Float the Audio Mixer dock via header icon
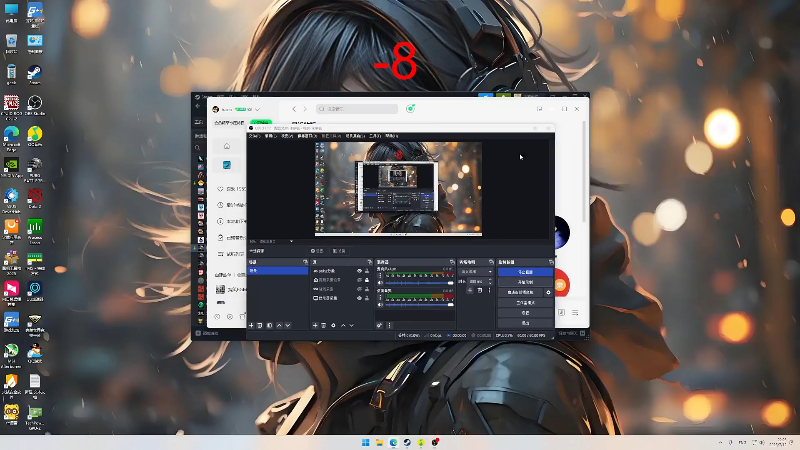Viewport: 800px width, 450px height. point(452,262)
